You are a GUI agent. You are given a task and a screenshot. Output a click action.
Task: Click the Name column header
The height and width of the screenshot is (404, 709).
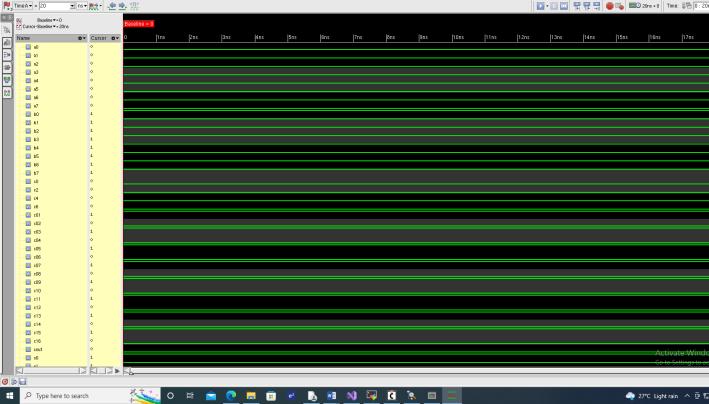coord(51,38)
